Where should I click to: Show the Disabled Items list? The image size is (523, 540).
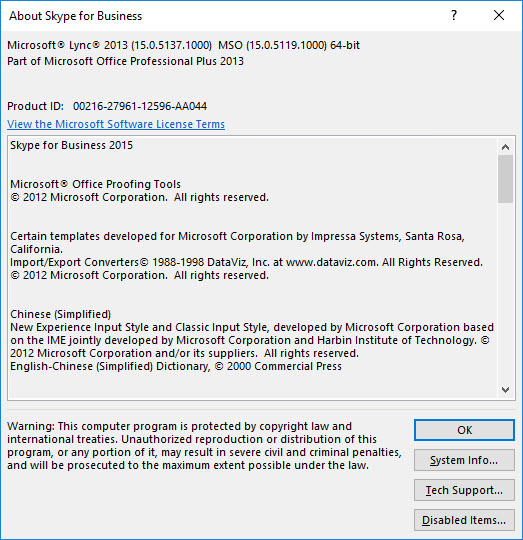coord(464,520)
